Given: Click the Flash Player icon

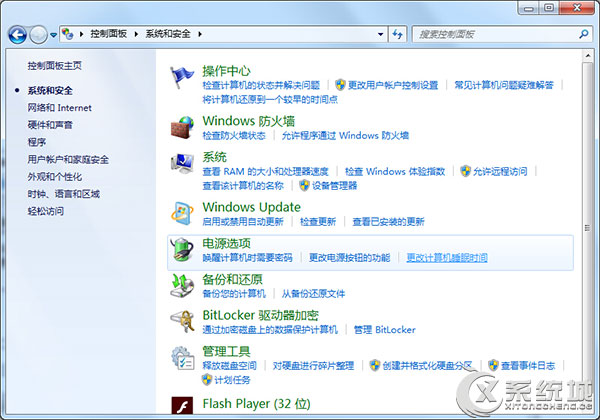Looking at the screenshot, I should point(182,405).
